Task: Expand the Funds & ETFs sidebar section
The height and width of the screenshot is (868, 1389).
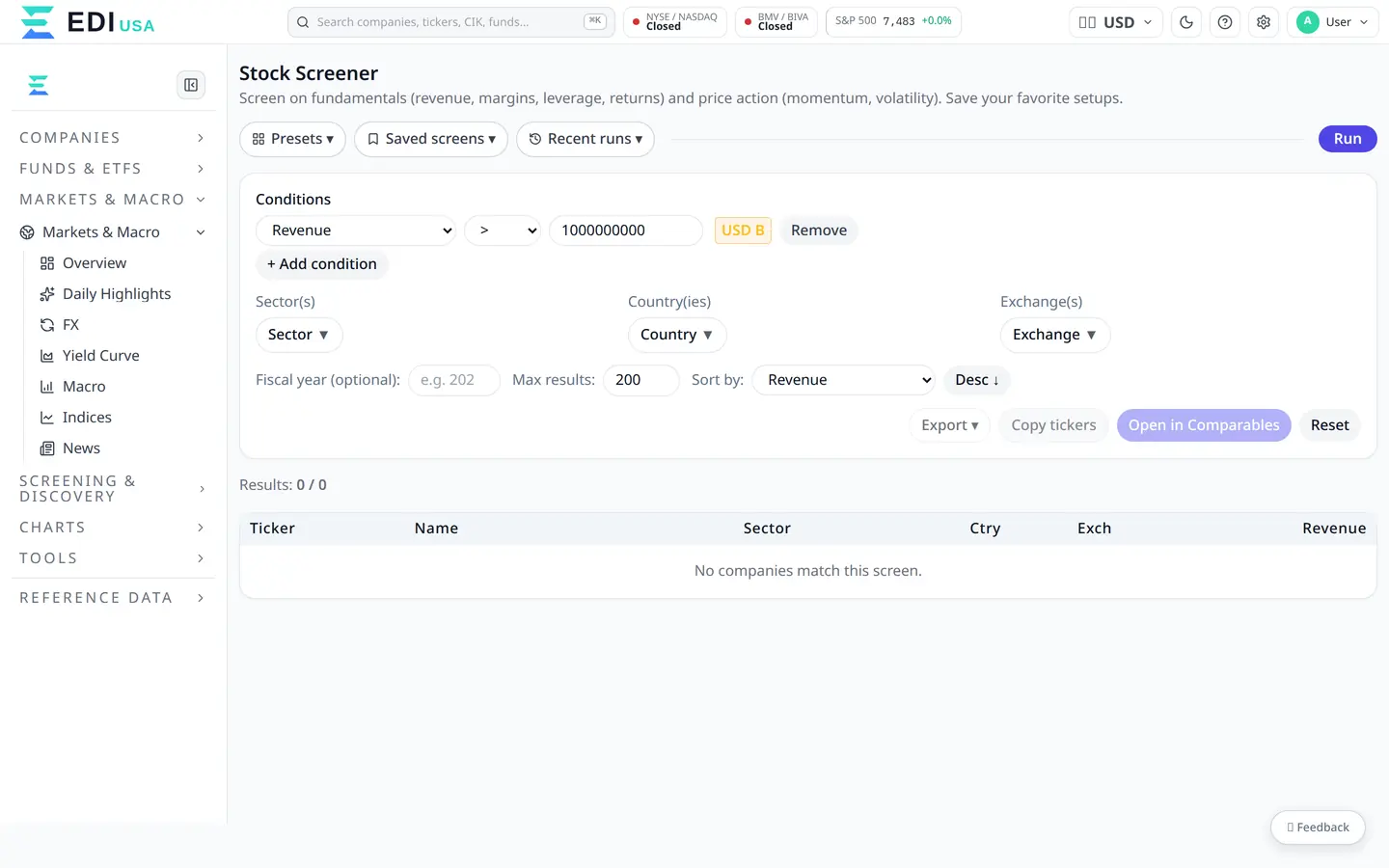Action: [113, 169]
